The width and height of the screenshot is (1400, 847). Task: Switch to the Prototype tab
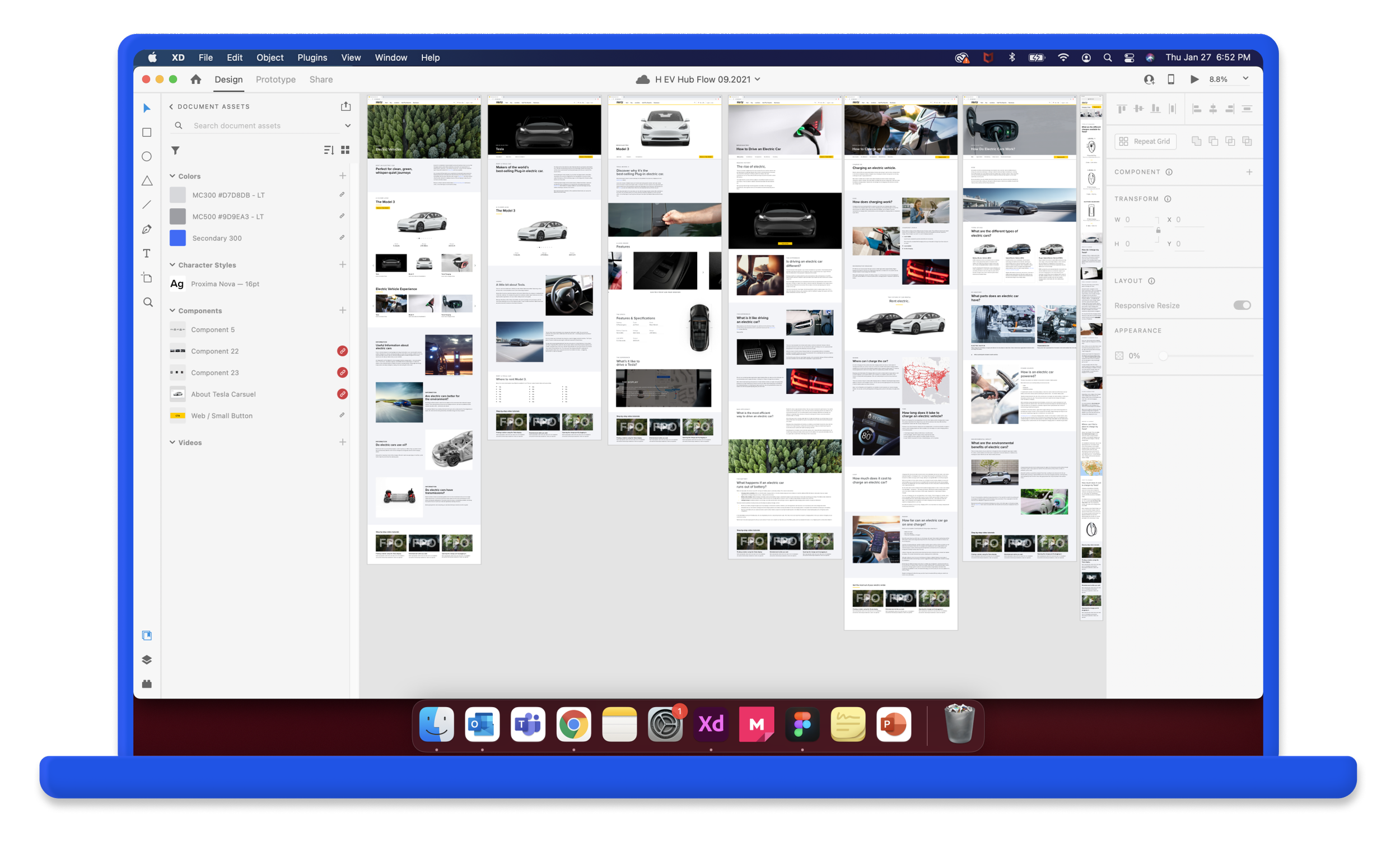click(x=276, y=80)
